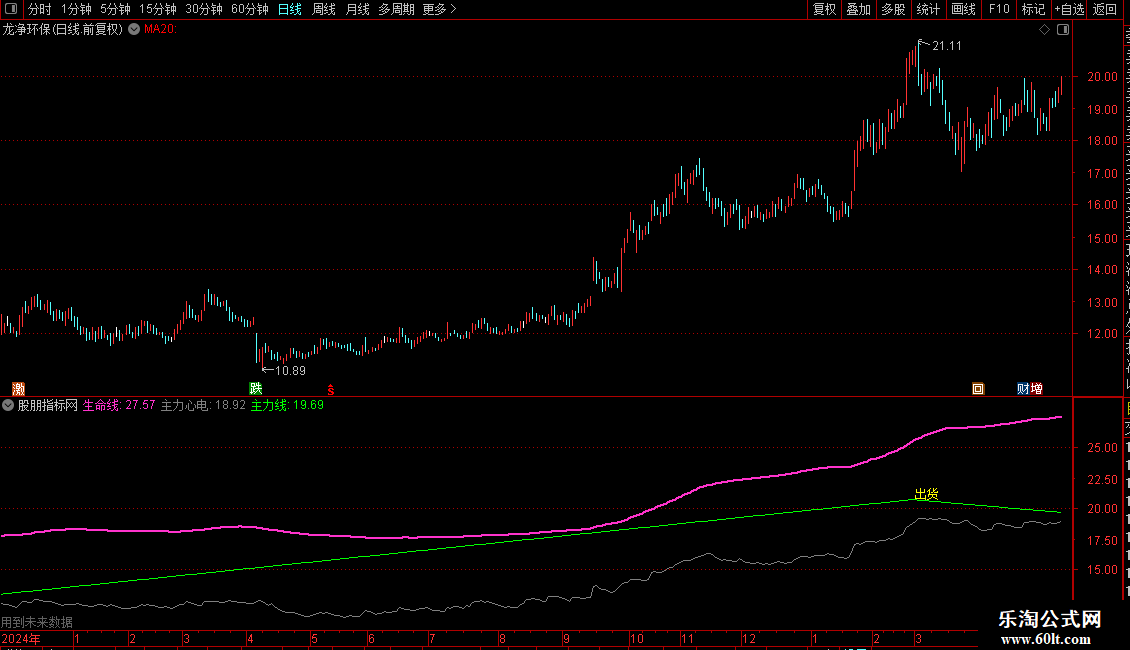The height and width of the screenshot is (650, 1130).
Task: Click the 跌 event marker icon
Action: (256, 388)
